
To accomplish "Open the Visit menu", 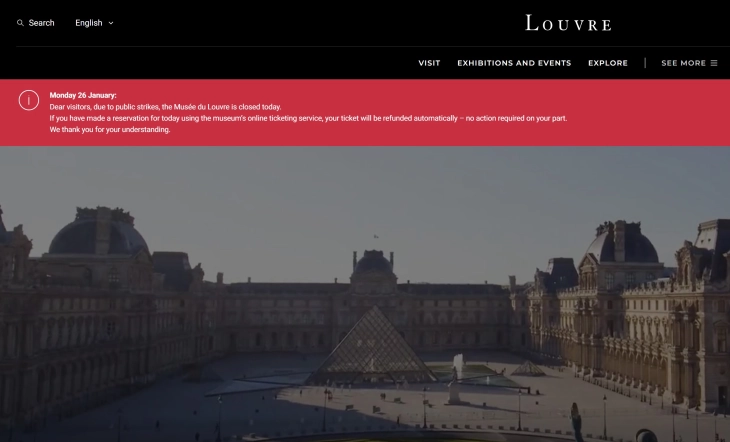I will pos(429,63).
